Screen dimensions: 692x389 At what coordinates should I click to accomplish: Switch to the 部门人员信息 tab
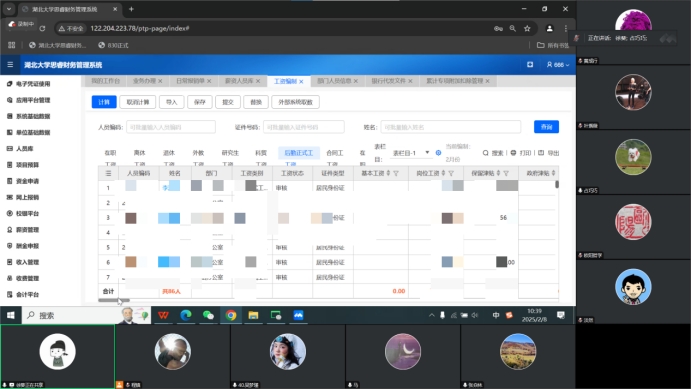point(334,81)
